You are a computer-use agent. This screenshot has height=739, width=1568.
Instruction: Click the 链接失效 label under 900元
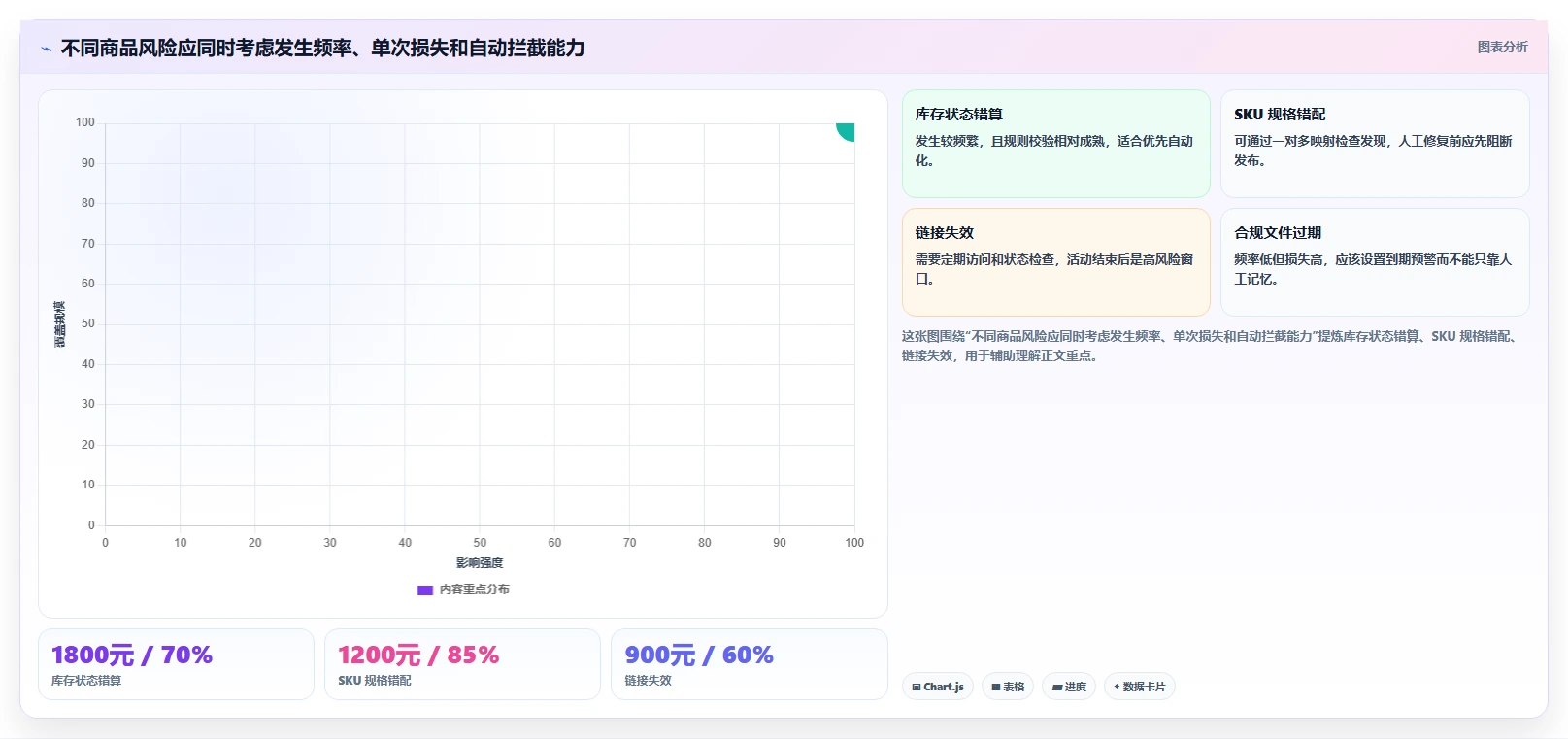click(648, 681)
